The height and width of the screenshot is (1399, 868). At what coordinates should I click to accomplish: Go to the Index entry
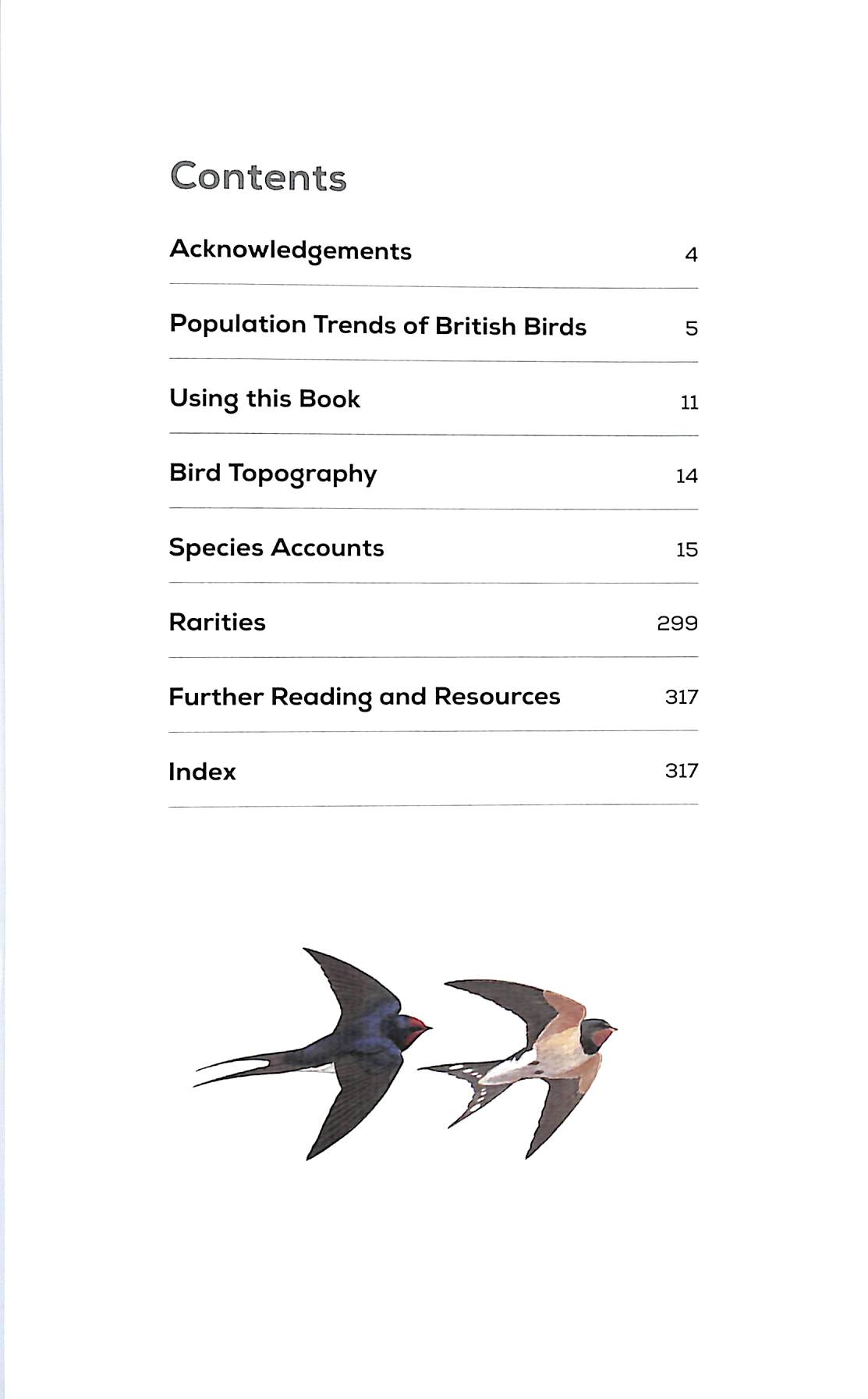coord(202,771)
